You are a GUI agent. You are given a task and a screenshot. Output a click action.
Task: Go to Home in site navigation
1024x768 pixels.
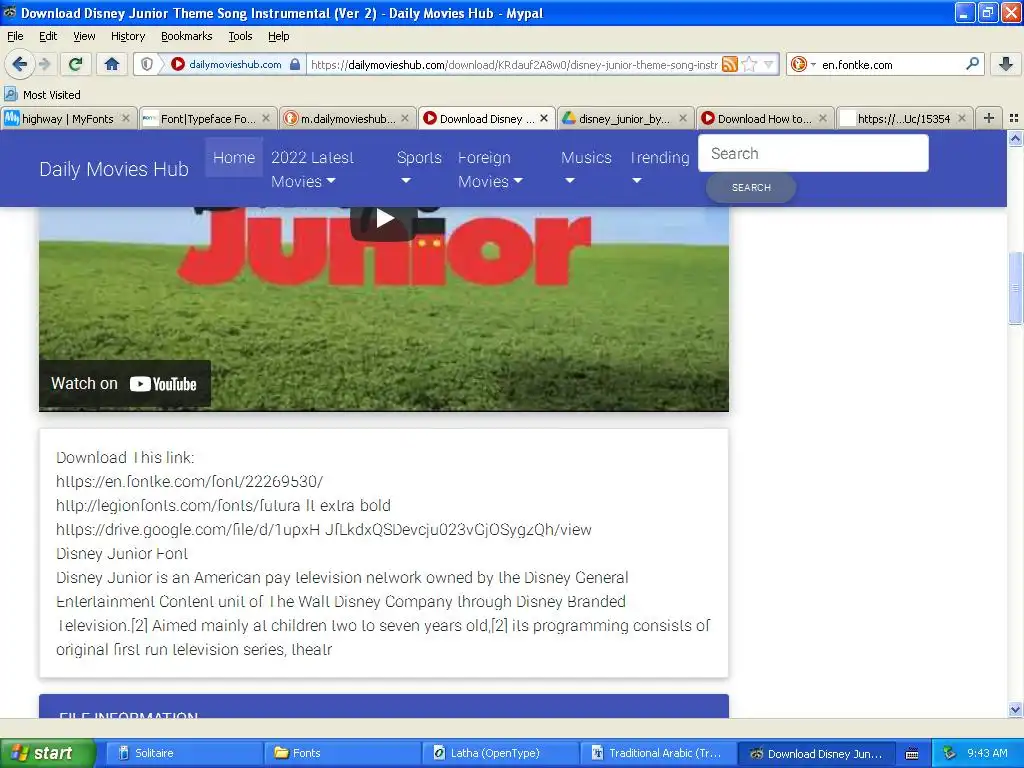coord(234,157)
